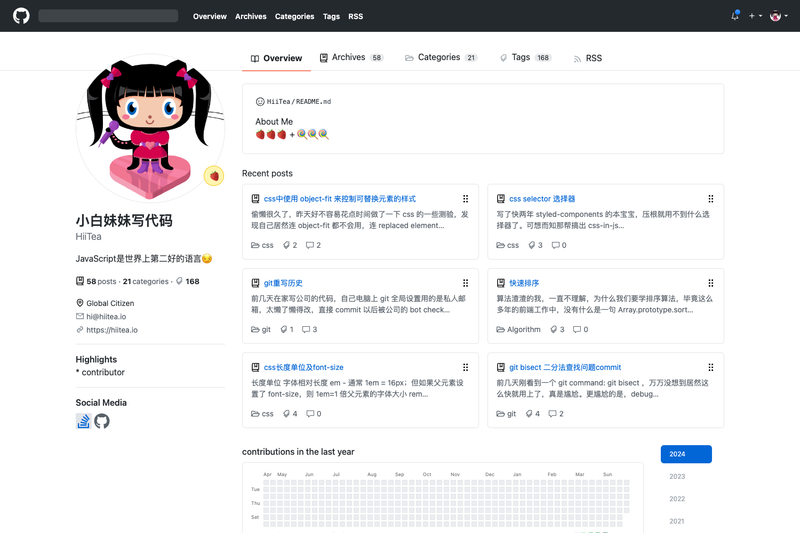Viewport: 800px width, 533px height.
Task: Switch to the Categories 21 tab
Action: 441,58
